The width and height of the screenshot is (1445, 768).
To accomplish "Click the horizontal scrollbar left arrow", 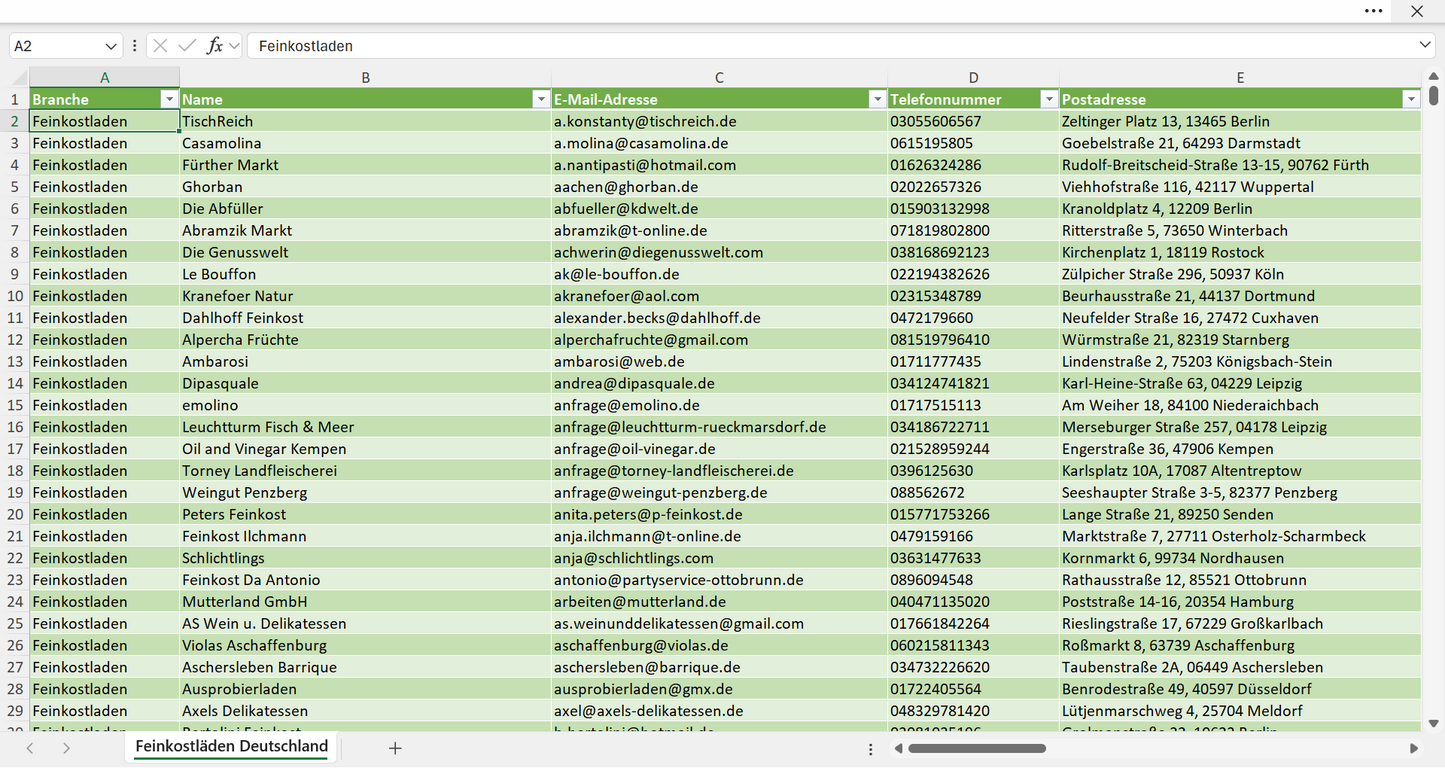I will [x=898, y=748].
